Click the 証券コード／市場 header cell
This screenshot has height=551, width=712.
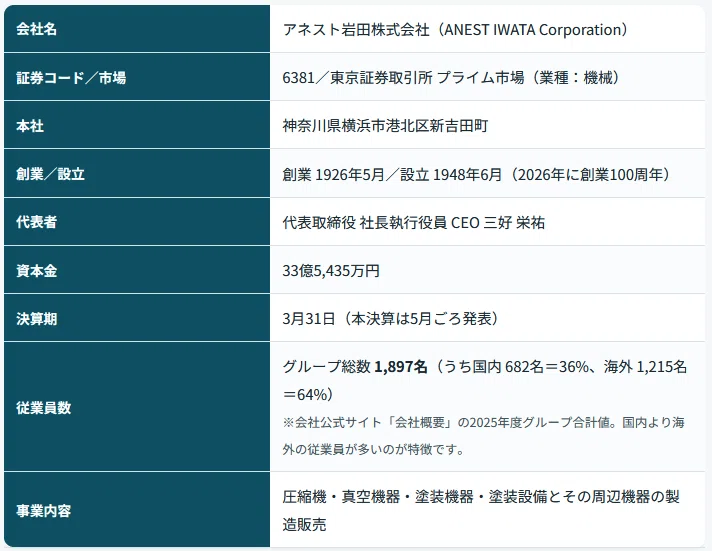(x=137, y=77)
